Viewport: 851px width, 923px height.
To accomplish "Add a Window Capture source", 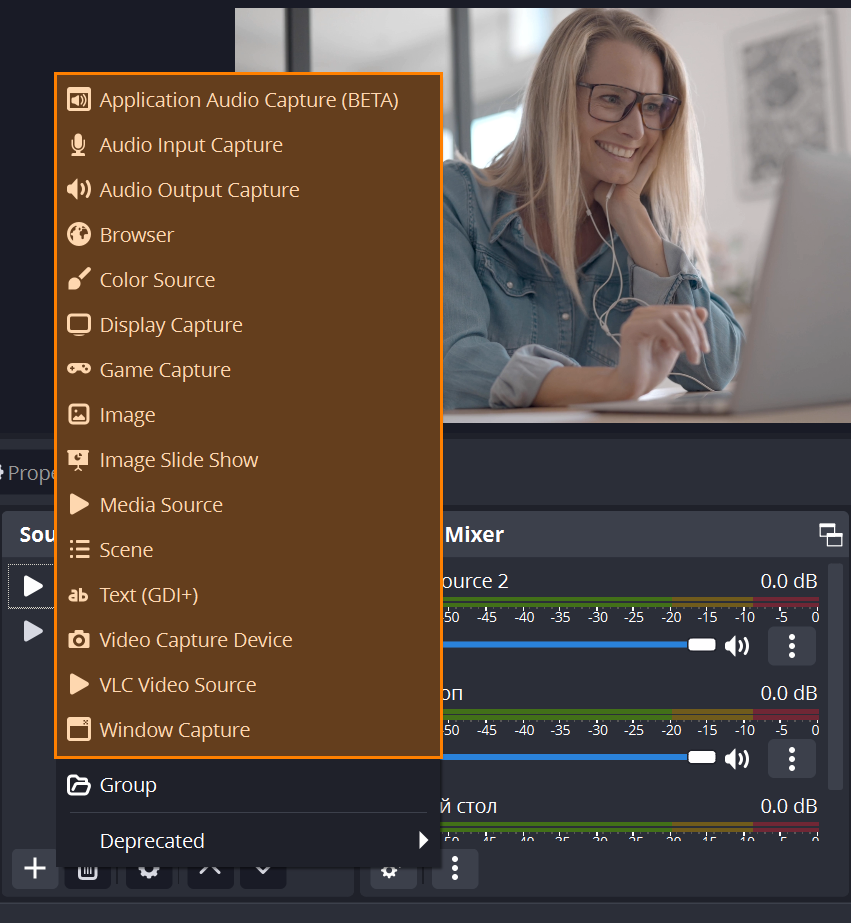I will 174,730.
